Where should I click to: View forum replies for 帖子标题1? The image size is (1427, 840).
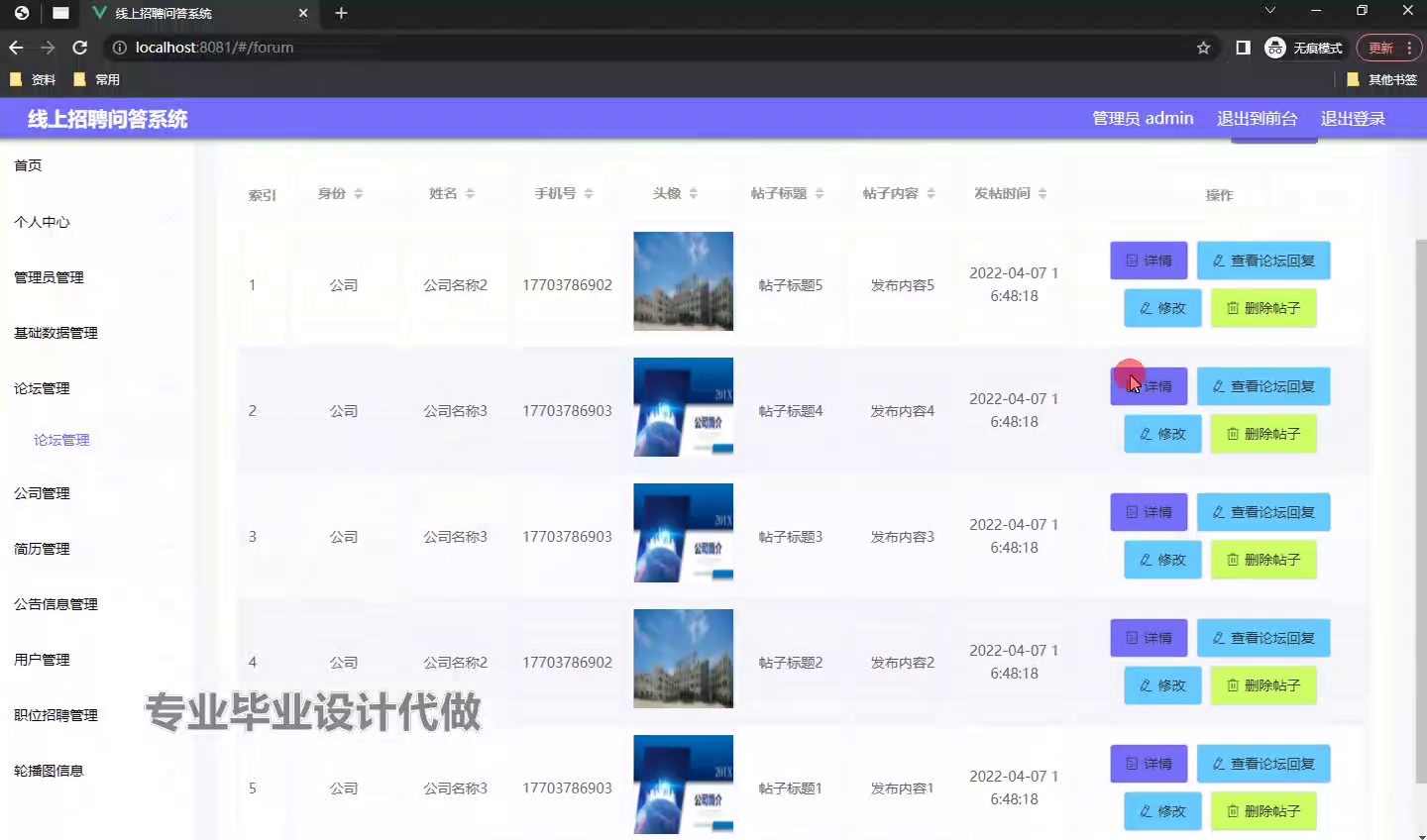1263,764
